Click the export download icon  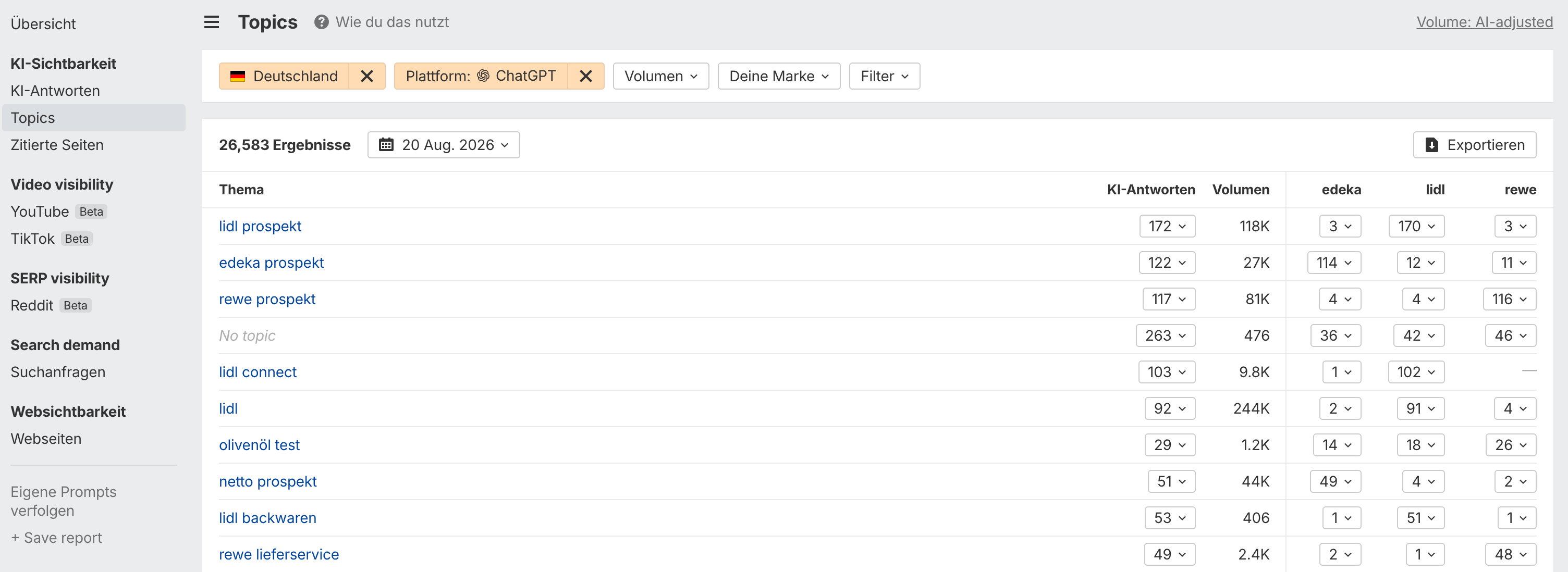1432,145
